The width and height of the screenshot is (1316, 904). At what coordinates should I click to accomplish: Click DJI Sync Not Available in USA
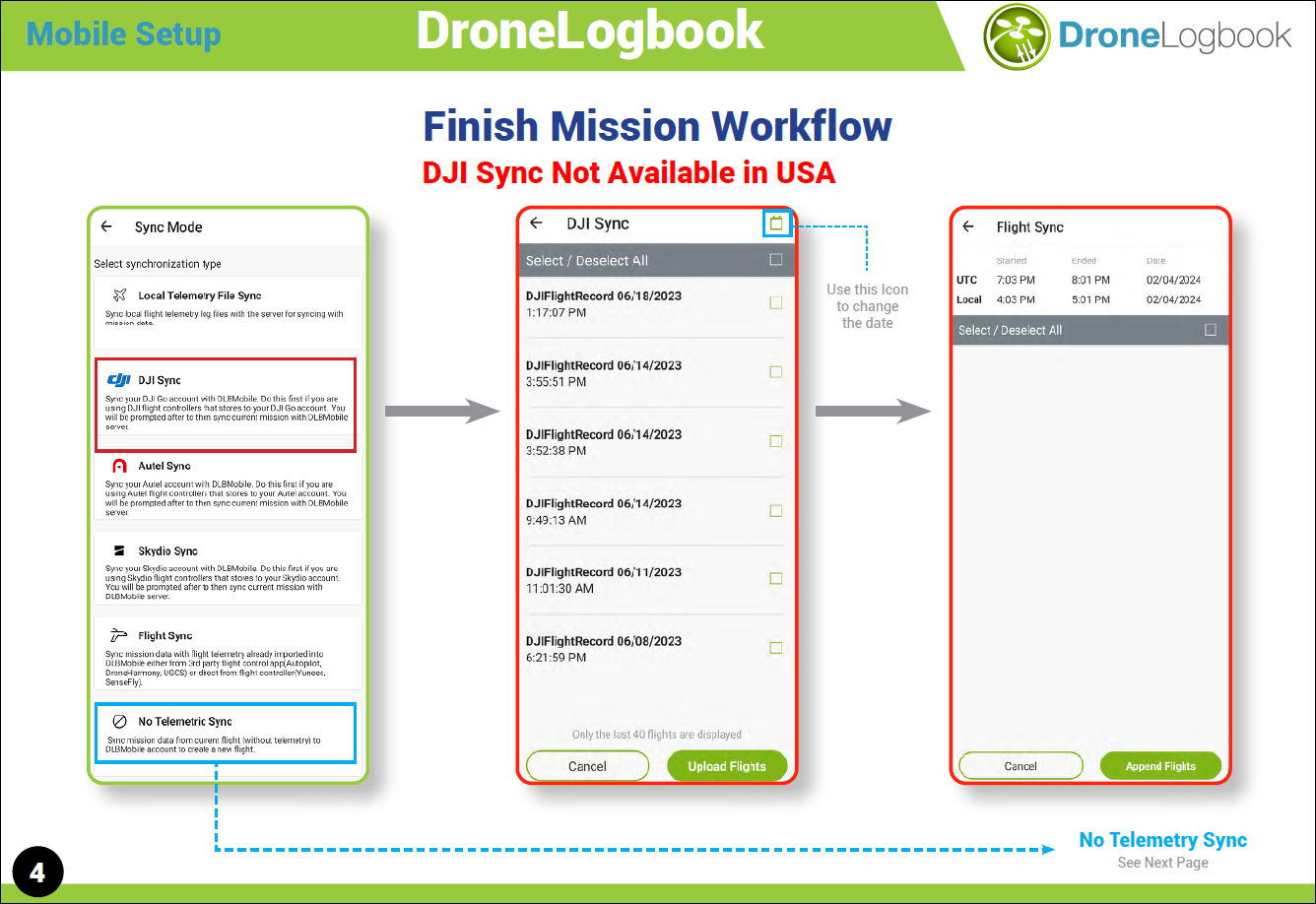628,172
